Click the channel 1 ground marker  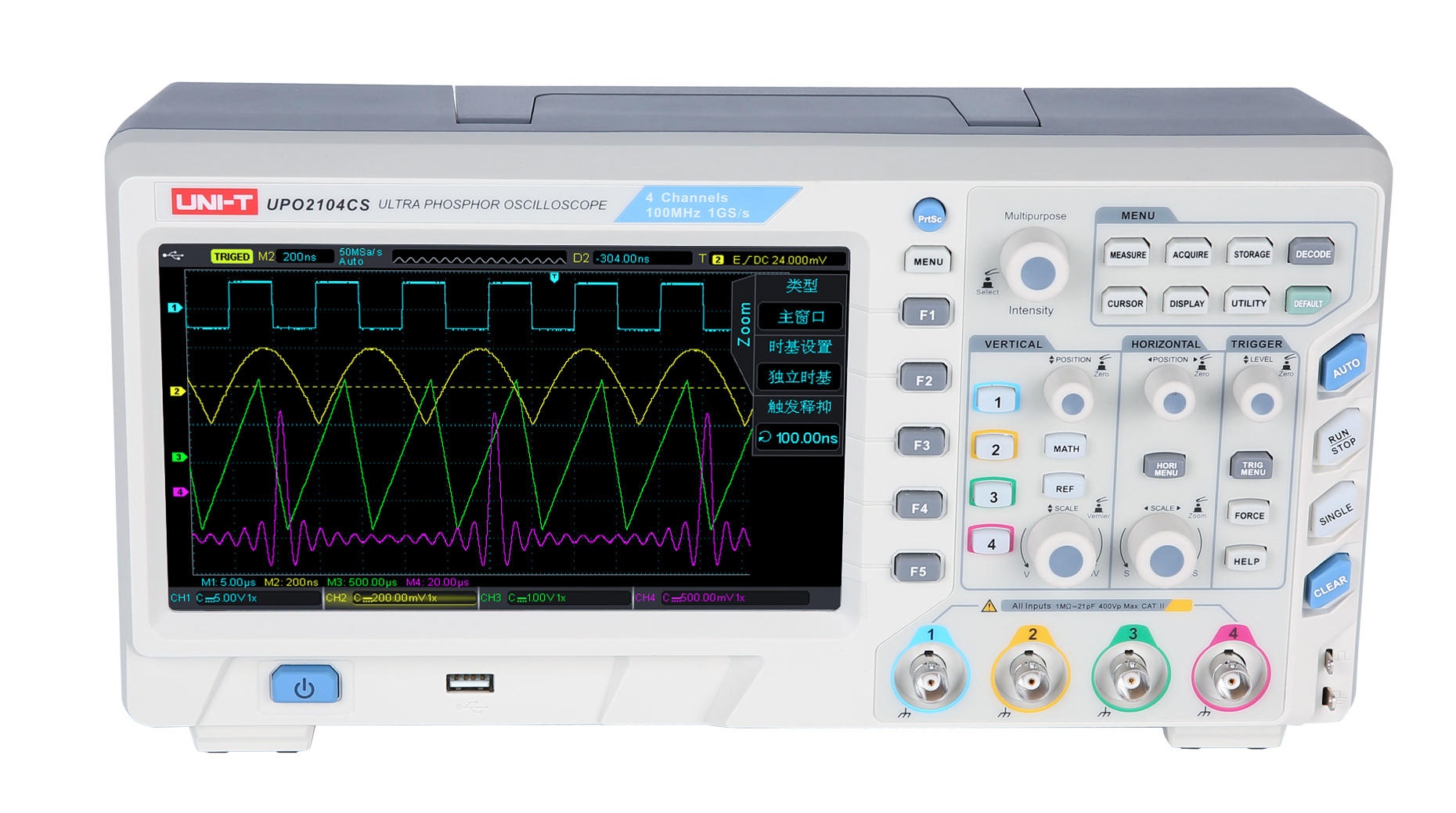(x=175, y=308)
